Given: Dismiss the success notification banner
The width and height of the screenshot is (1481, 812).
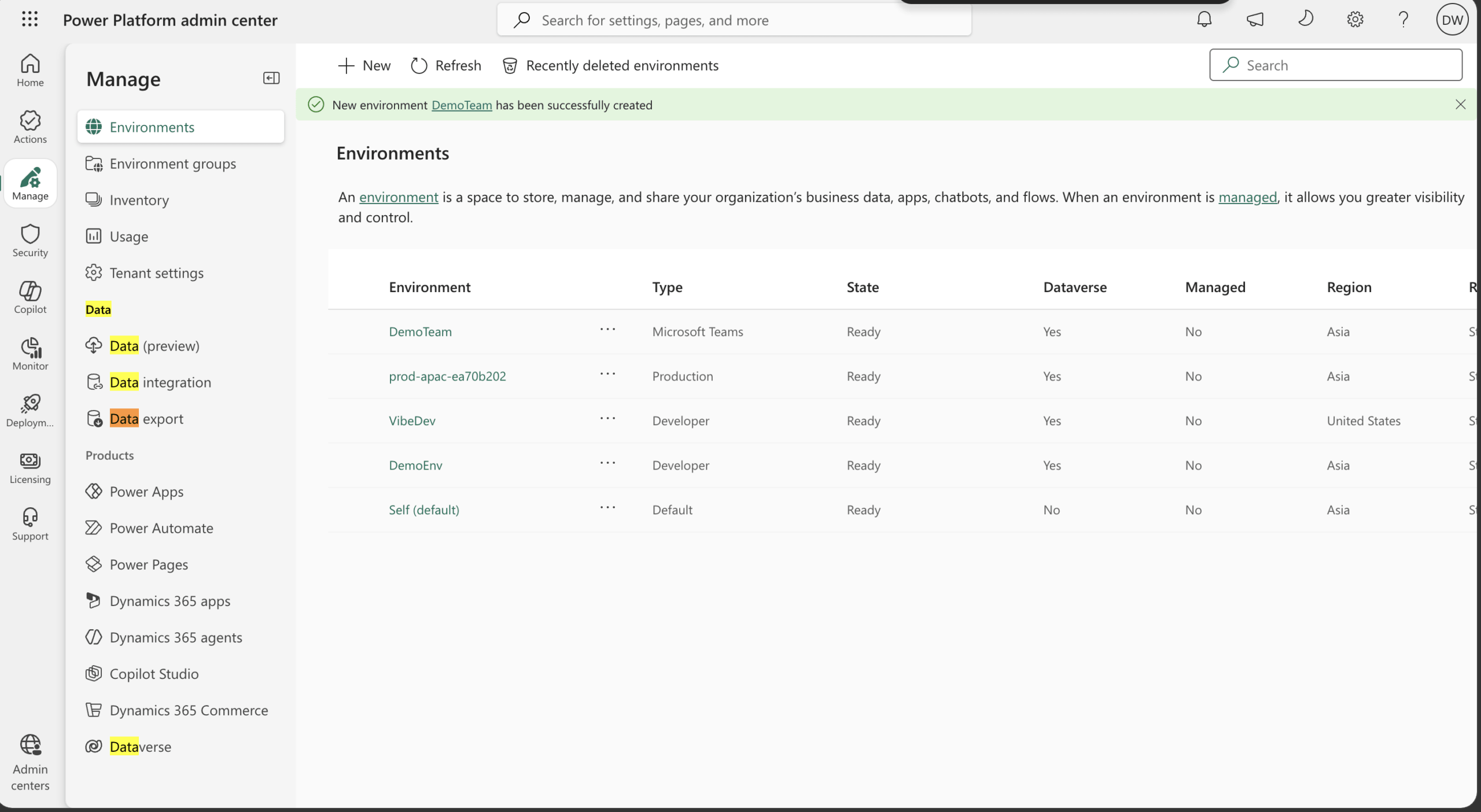Looking at the screenshot, I should click(1460, 105).
